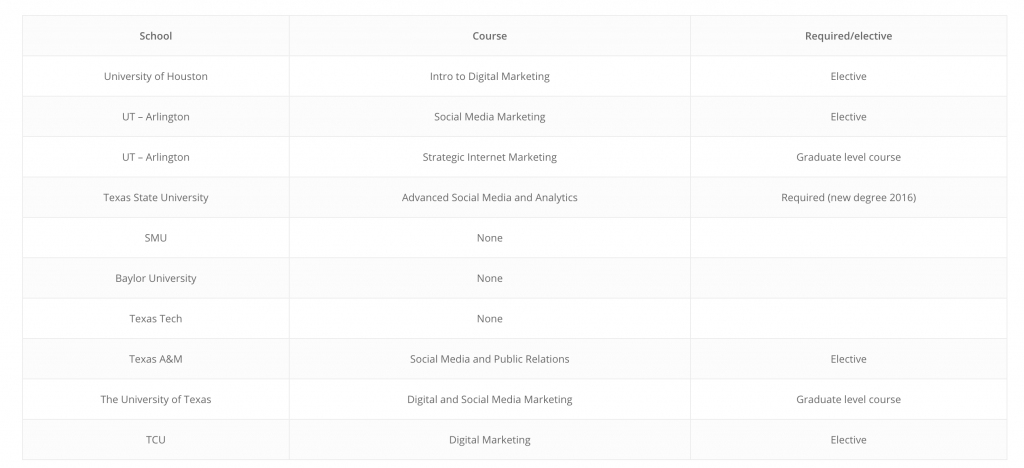
Task: Select the SMU school cell
Action: point(155,238)
